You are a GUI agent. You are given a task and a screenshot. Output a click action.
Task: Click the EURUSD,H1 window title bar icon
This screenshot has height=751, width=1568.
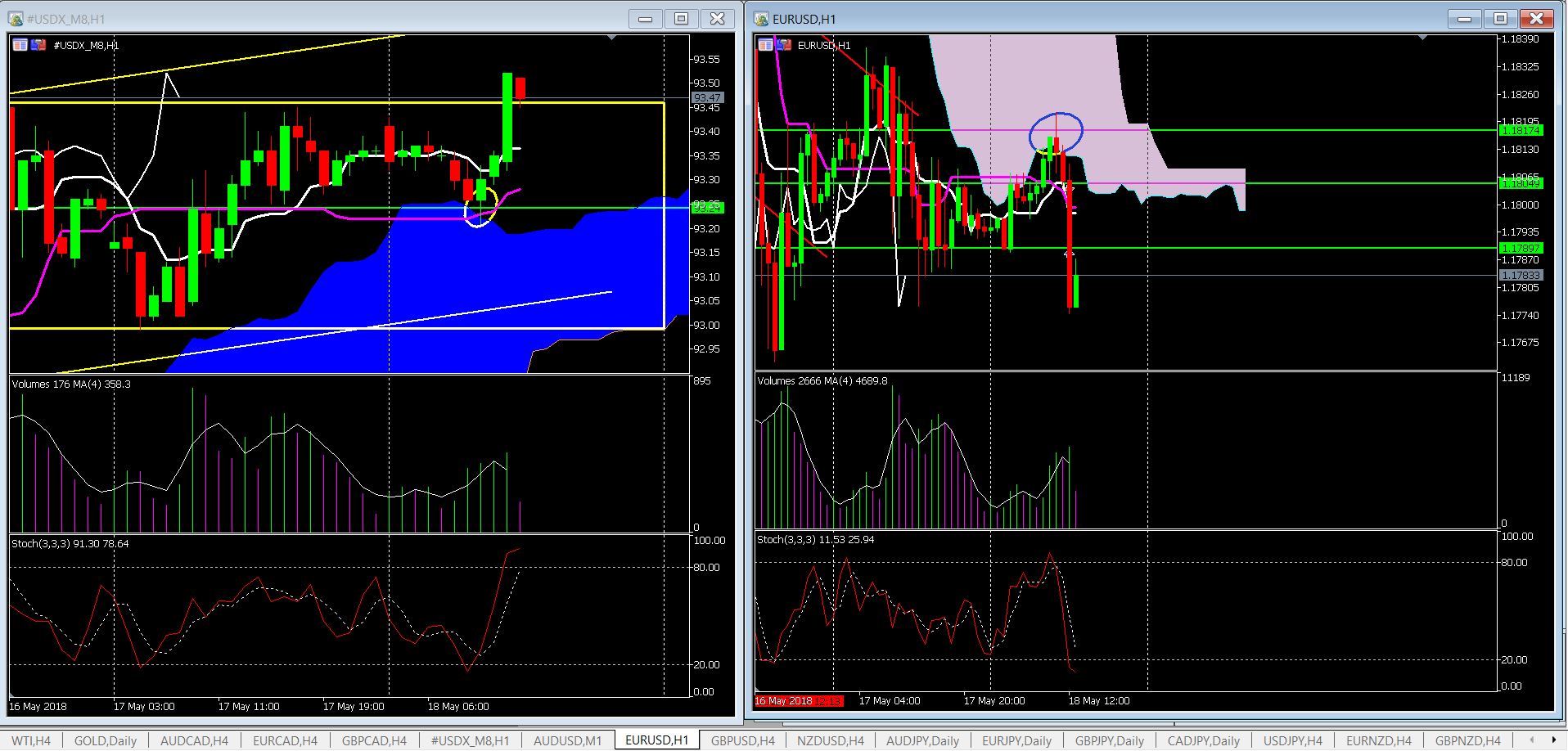761,19
